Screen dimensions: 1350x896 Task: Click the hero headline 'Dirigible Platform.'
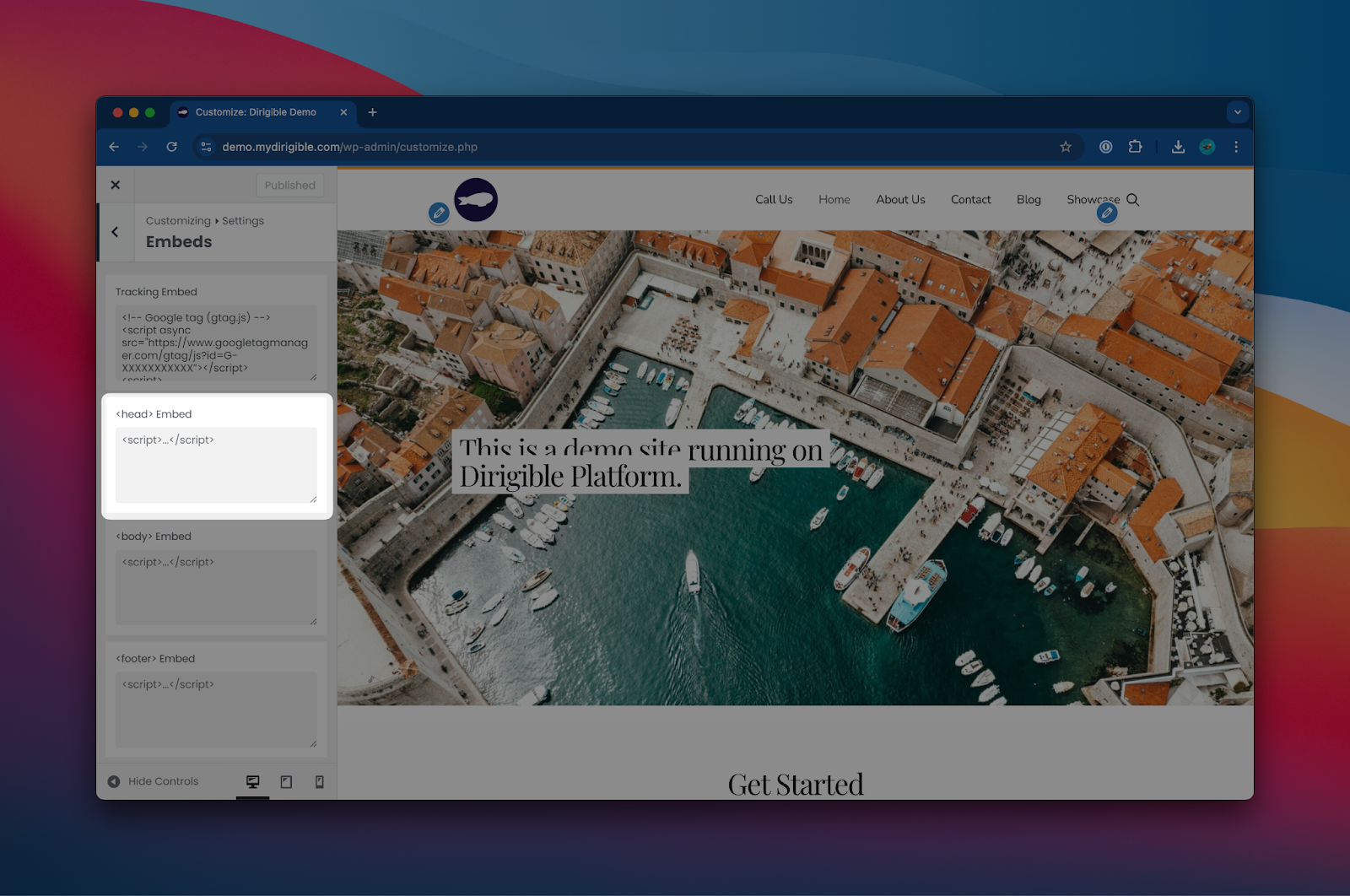(571, 477)
